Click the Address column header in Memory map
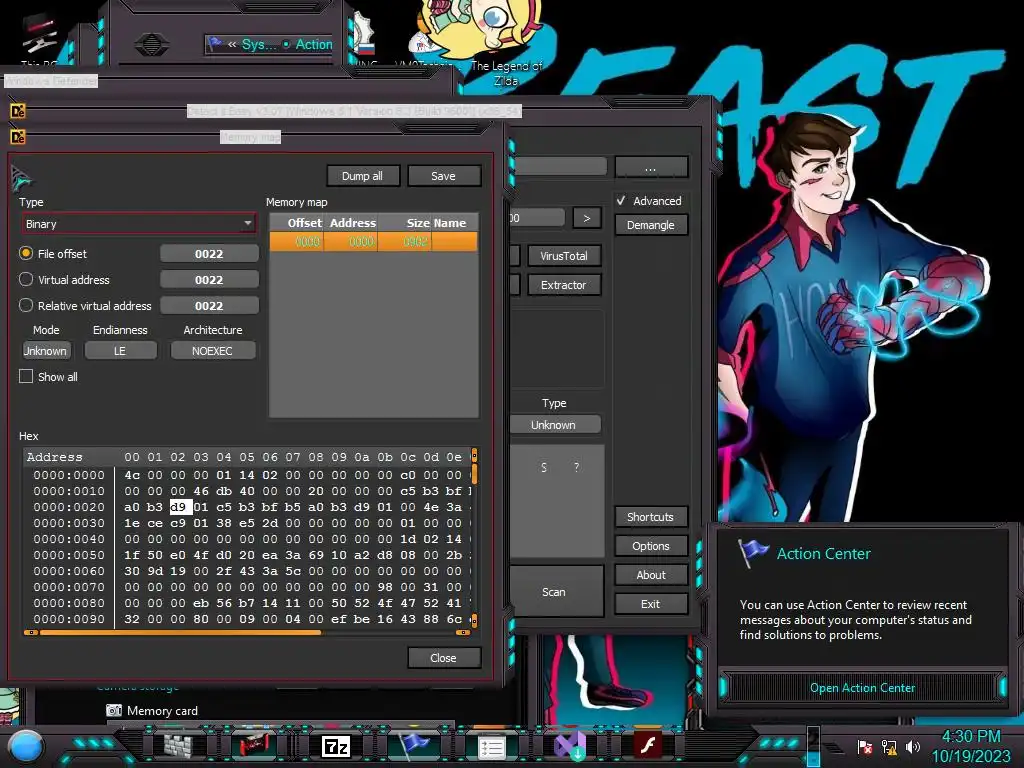The image size is (1024, 768). coord(352,223)
